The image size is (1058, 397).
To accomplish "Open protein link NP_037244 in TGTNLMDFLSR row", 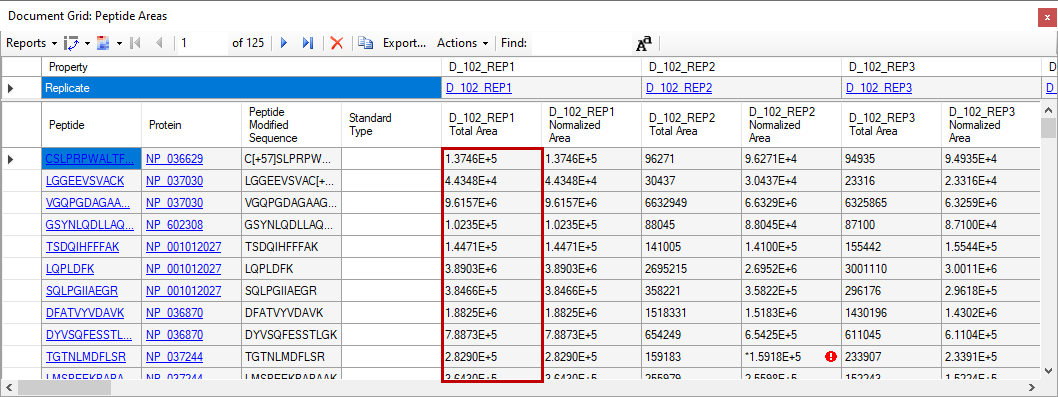I will [174, 356].
